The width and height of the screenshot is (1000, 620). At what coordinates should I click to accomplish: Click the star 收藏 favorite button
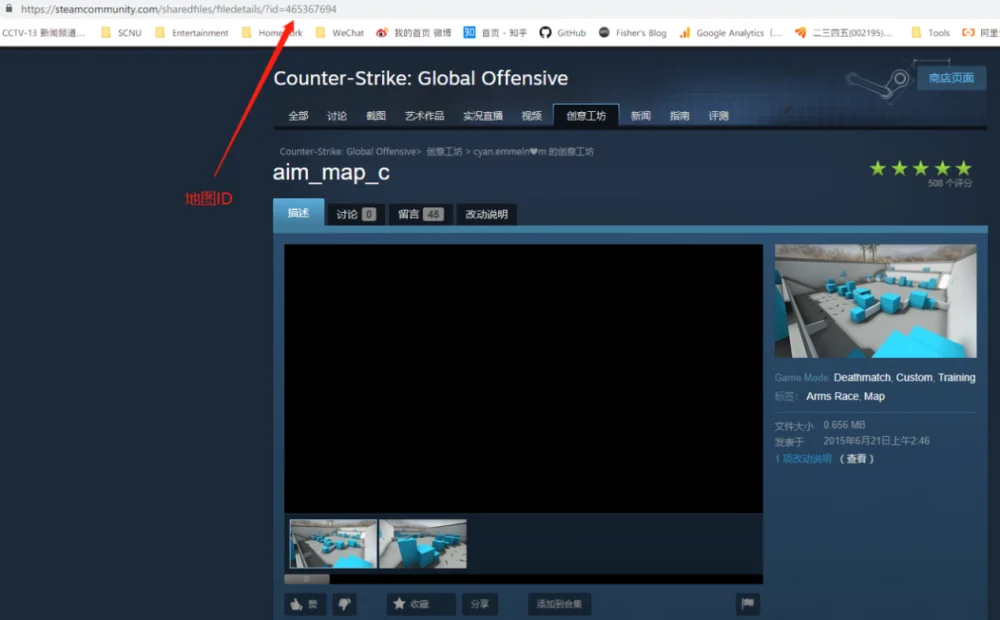421,603
